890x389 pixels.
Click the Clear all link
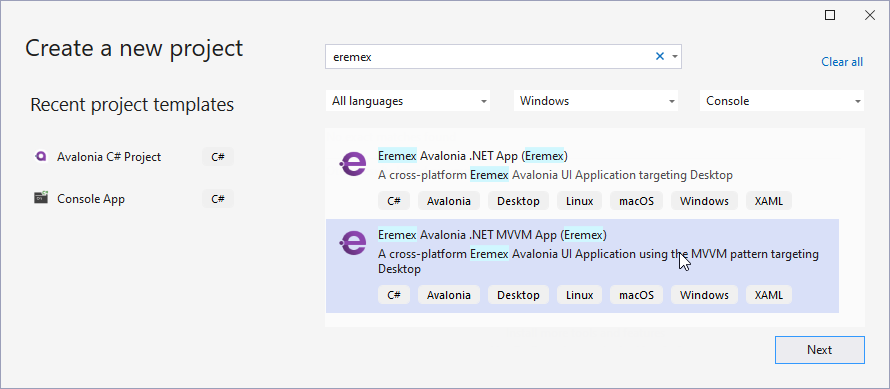(842, 62)
